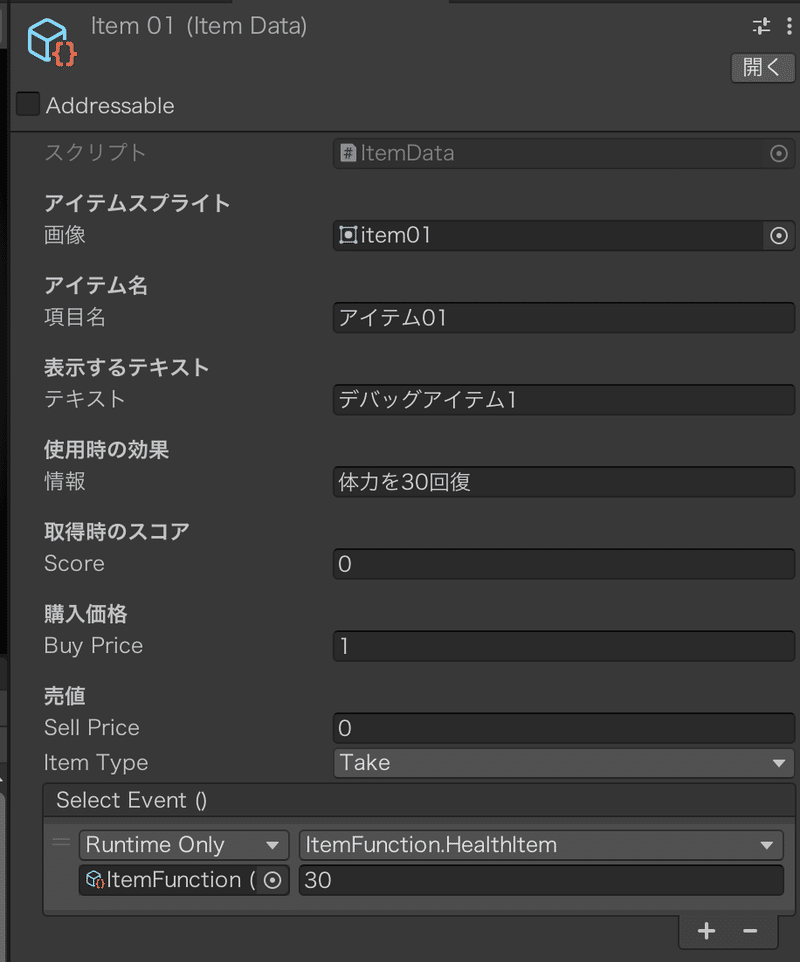The height and width of the screenshot is (962, 800).
Task: Open the ItemFunction.HealthItem function dropdown
Action: tap(541, 845)
